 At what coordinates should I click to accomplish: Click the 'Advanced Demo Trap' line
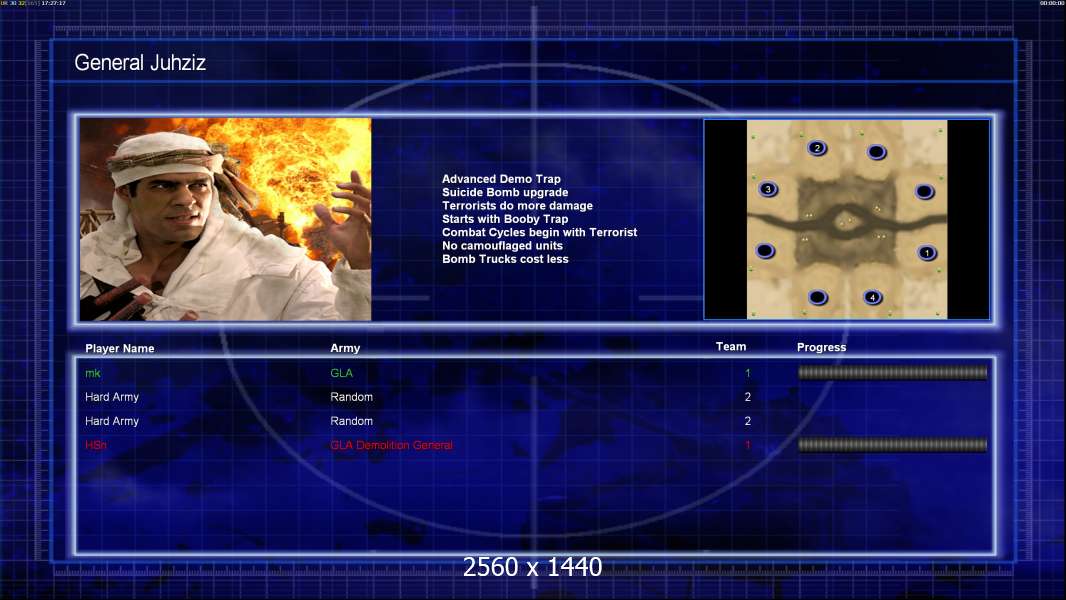pos(501,179)
